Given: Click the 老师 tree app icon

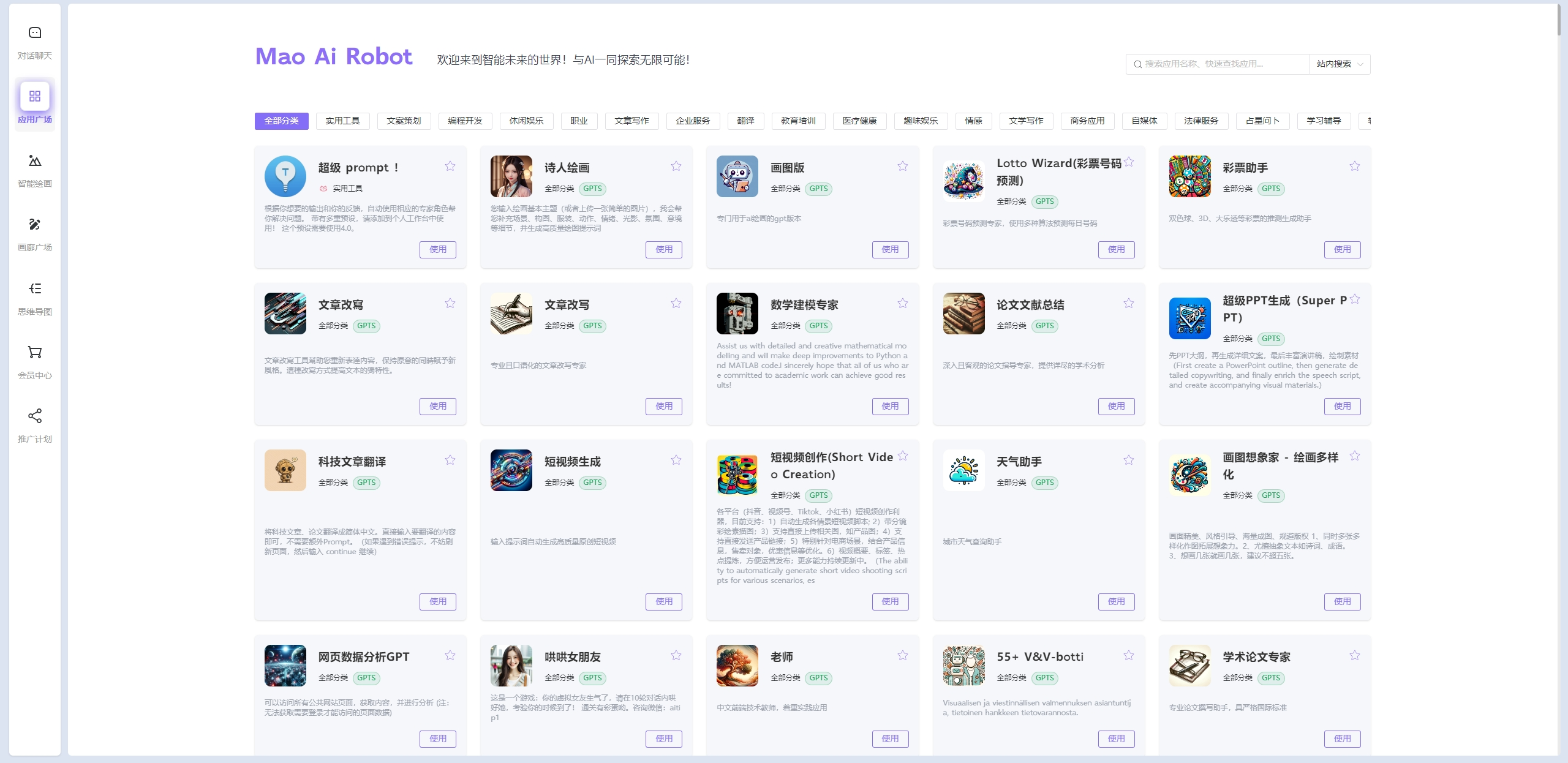Looking at the screenshot, I should pyautogui.click(x=737, y=666).
